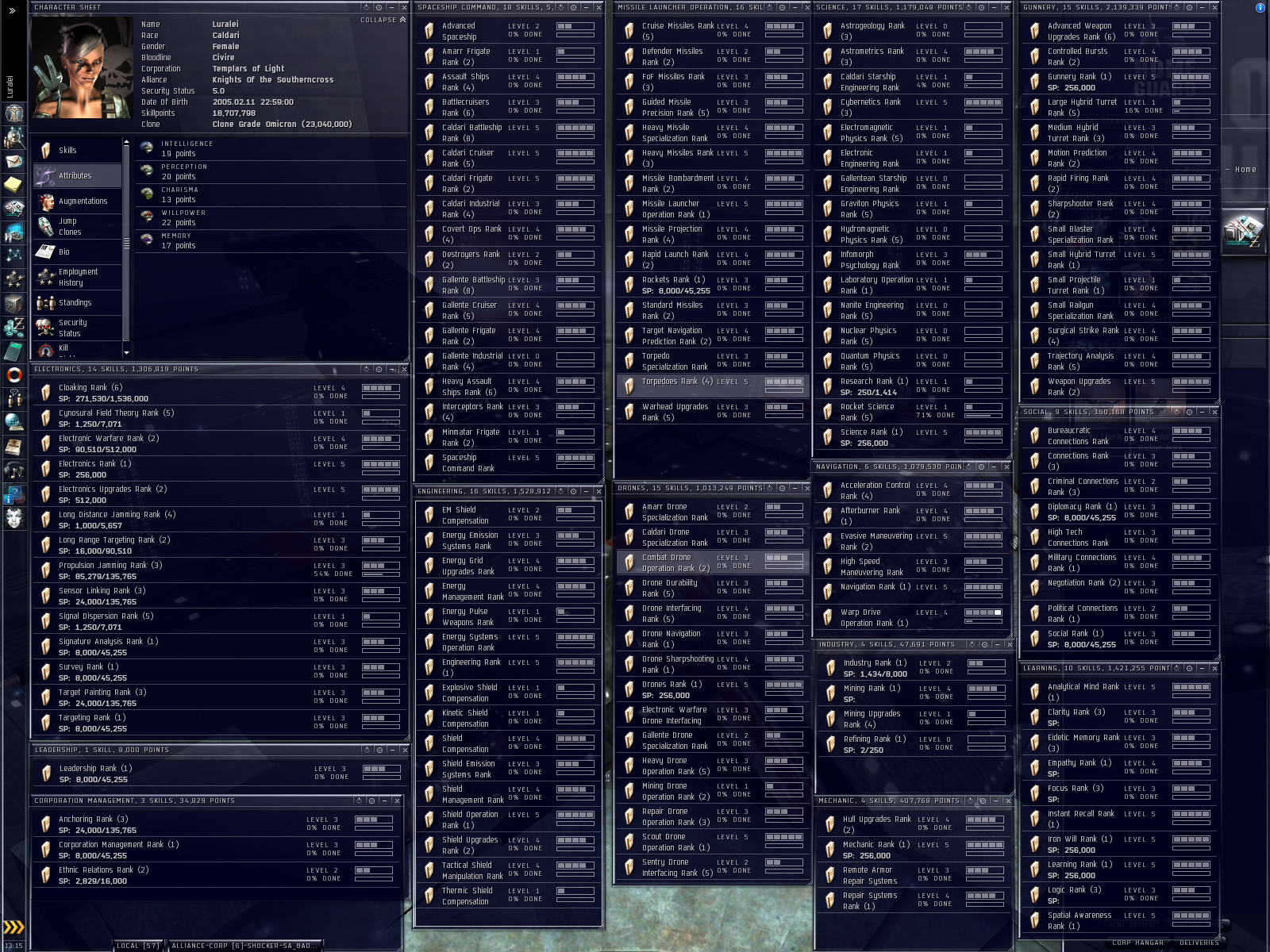This screenshot has height=952, width=1270.
Task: Click the Luralei character portrait
Action: (83, 68)
